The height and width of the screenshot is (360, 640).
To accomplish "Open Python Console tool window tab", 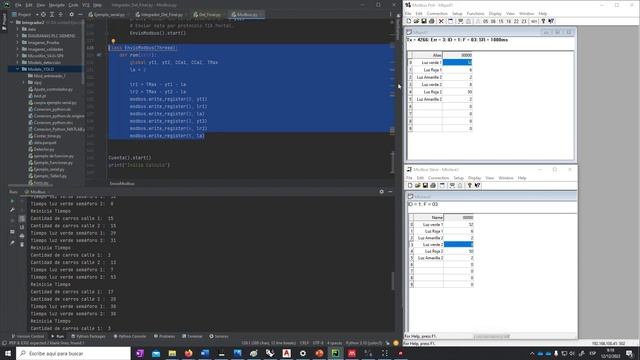I will point(129,336).
